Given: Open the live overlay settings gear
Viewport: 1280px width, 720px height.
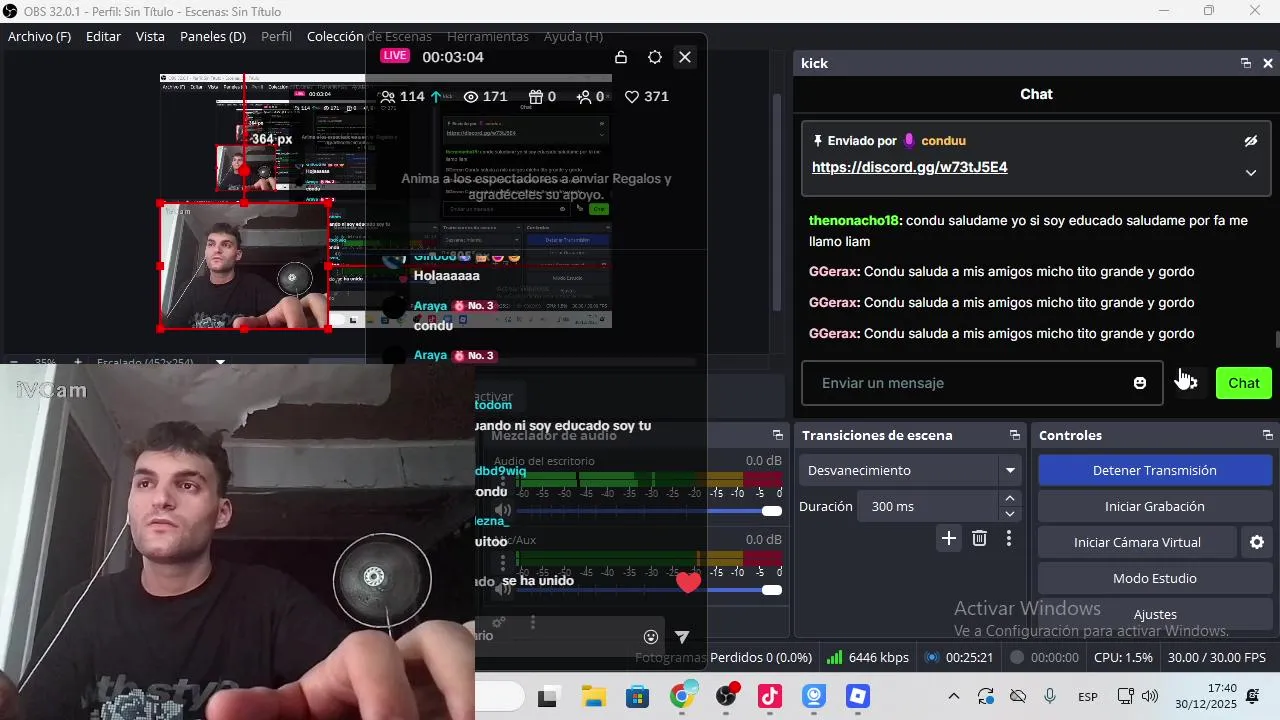Looking at the screenshot, I should point(655,57).
